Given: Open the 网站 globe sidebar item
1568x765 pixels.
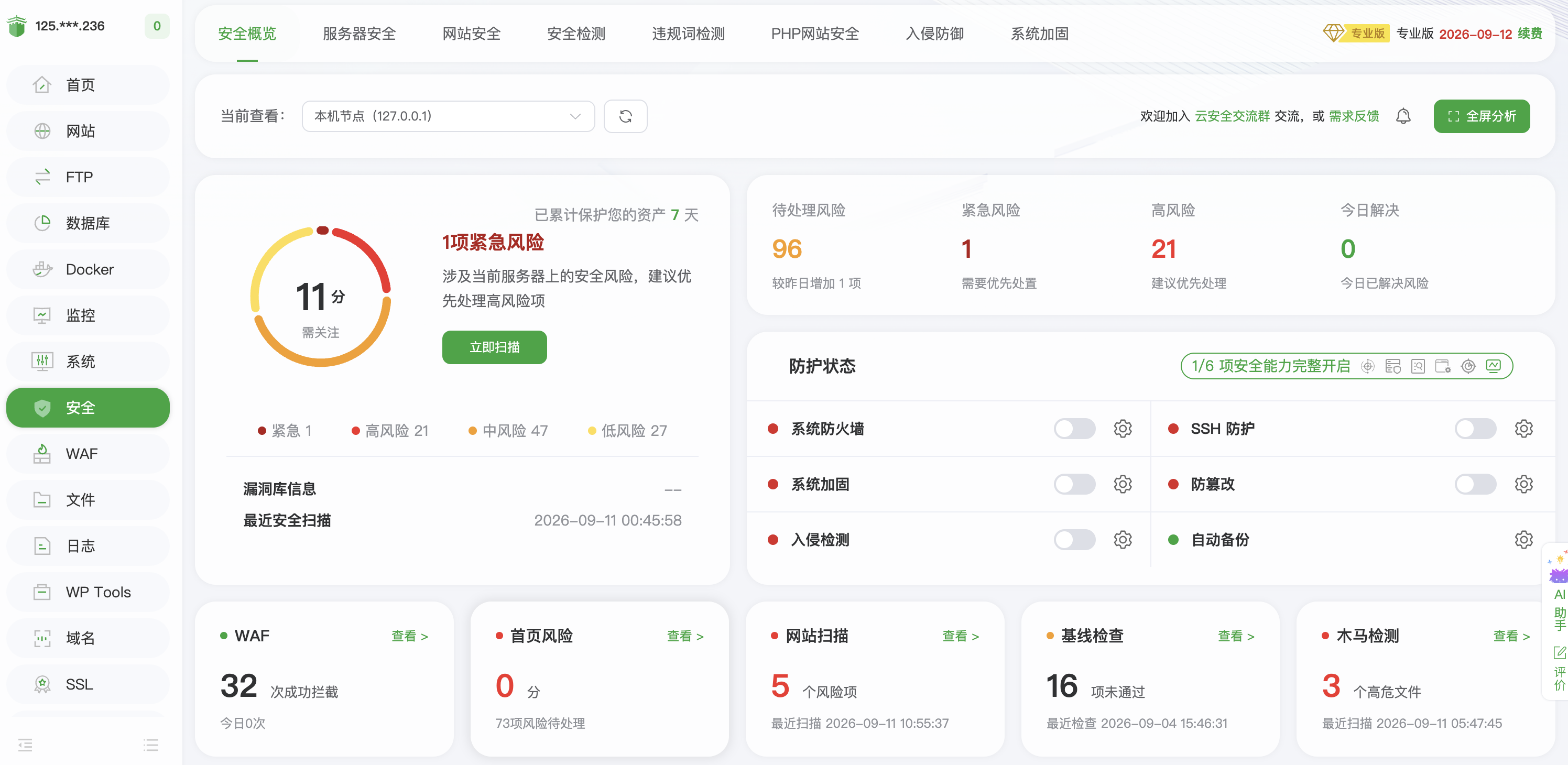Looking at the screenshot, I should [x=88, y=131].
